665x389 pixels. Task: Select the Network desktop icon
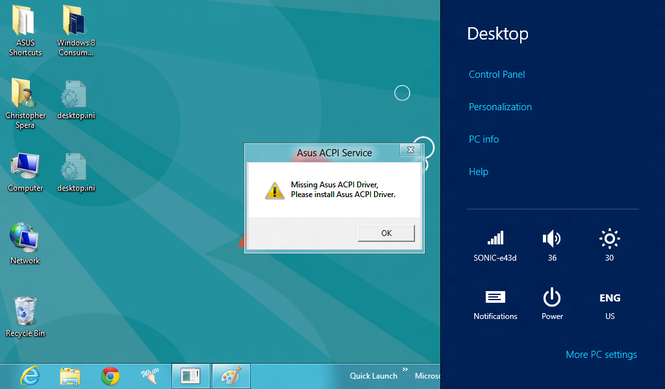[x=25, y=244]
